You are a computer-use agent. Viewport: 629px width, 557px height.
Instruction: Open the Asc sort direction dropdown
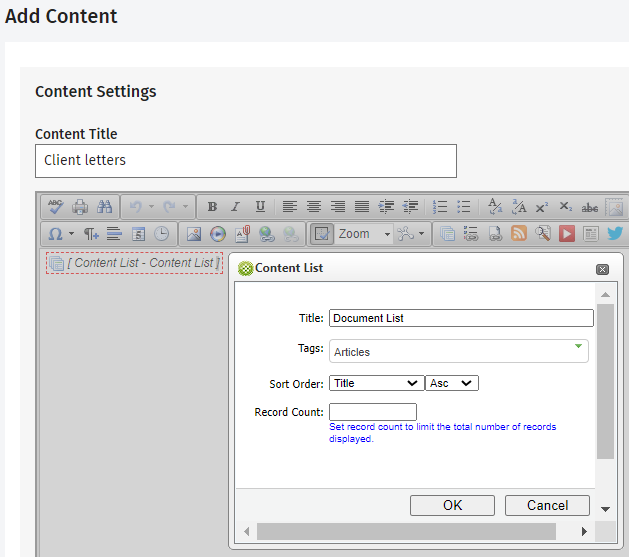tap(452, 383)
